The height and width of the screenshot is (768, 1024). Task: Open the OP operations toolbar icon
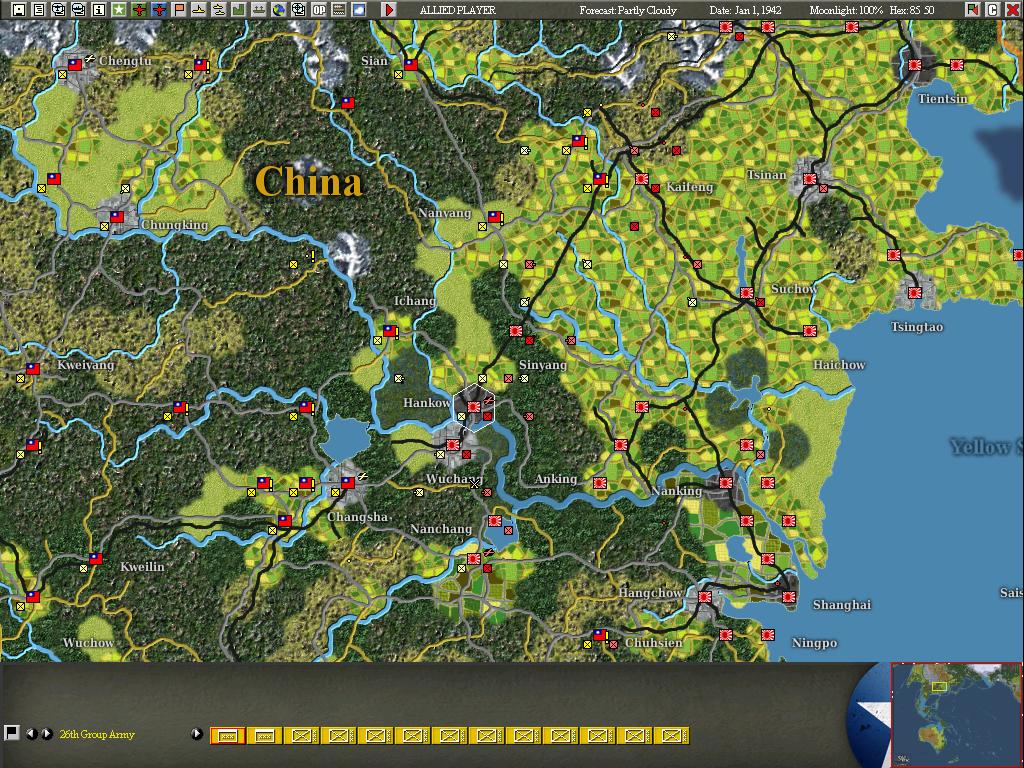coord(319,9)
